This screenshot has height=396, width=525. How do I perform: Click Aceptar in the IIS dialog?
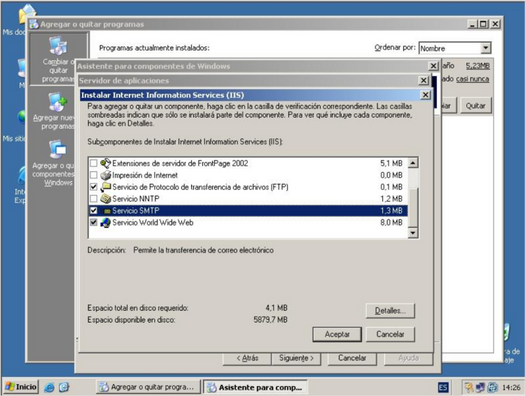pos(337,334)
